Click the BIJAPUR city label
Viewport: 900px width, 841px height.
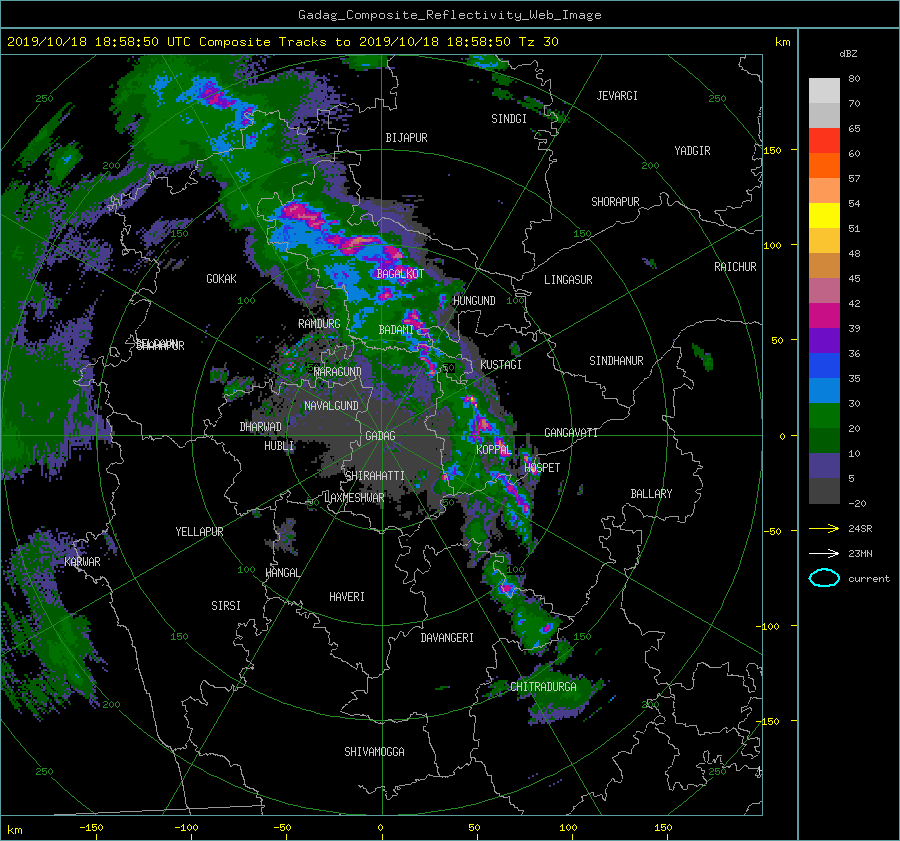pos(406,138)
